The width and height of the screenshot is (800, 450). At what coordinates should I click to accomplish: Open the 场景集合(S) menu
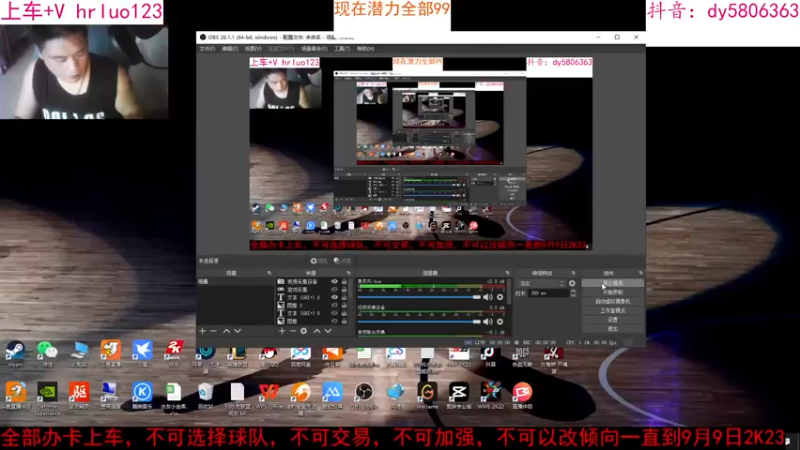(314, 48)
